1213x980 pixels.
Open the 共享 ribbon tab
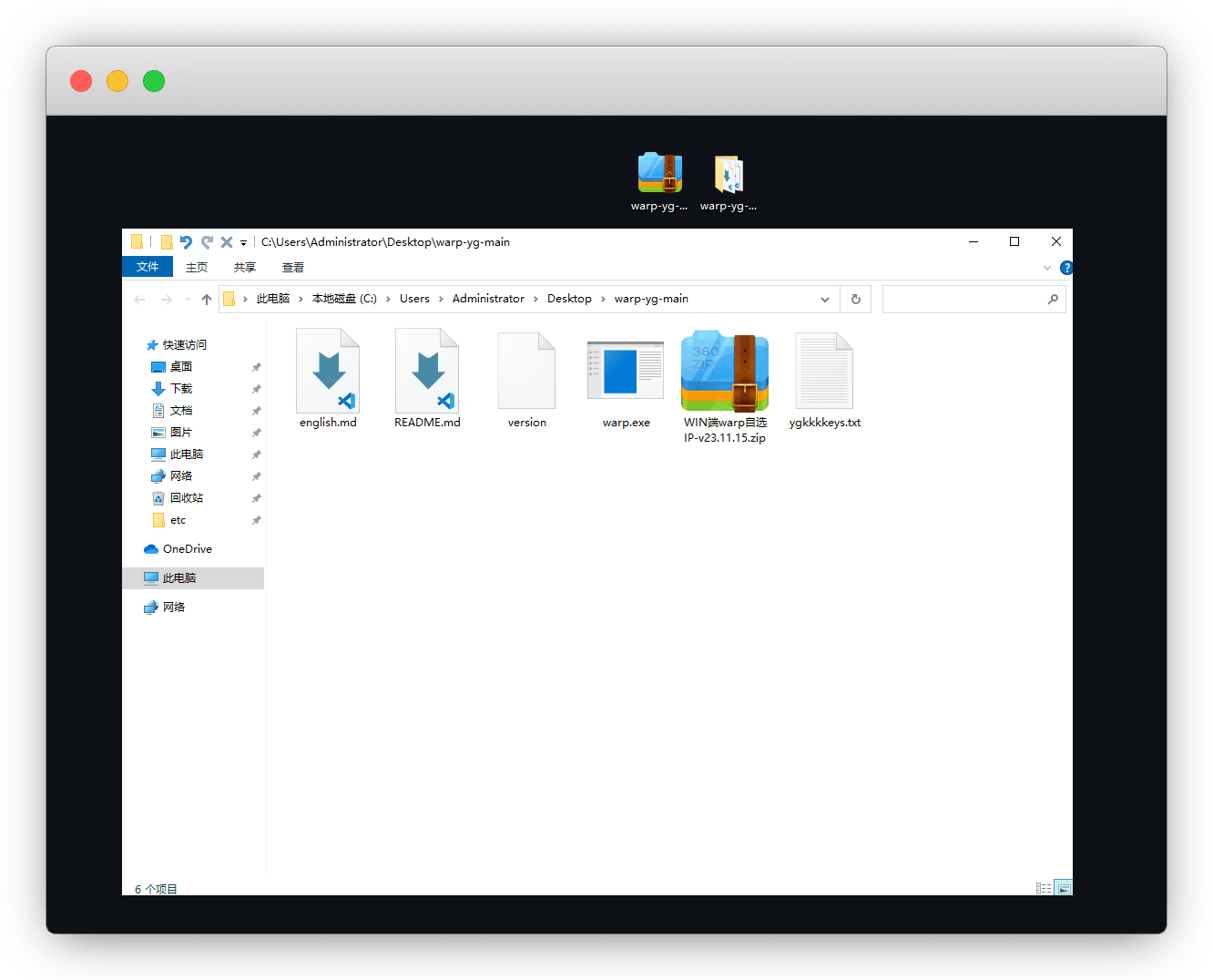245,268
